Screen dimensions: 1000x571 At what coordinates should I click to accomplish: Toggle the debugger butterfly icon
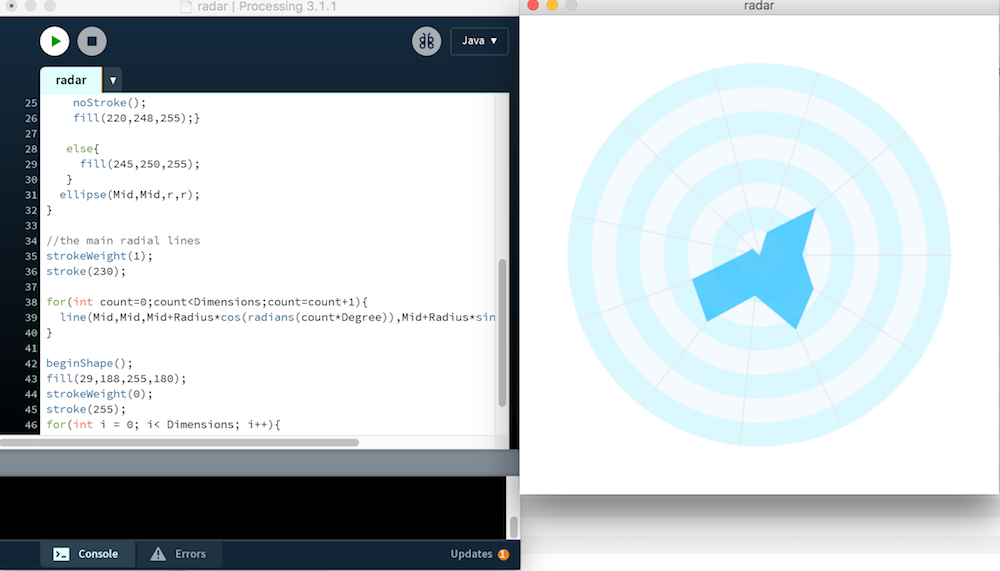point(426,41)
